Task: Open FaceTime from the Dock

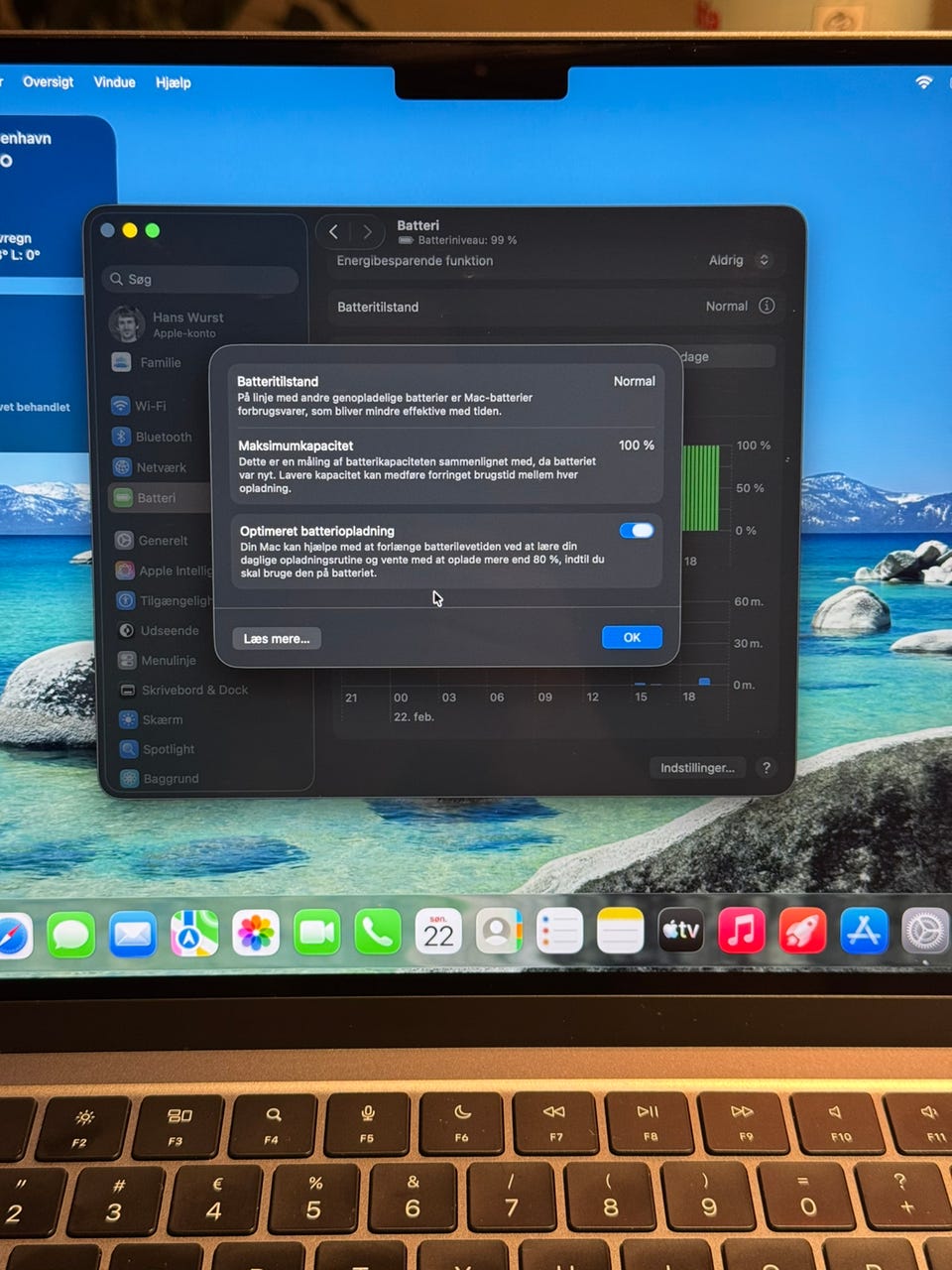Action: (316, 933)
